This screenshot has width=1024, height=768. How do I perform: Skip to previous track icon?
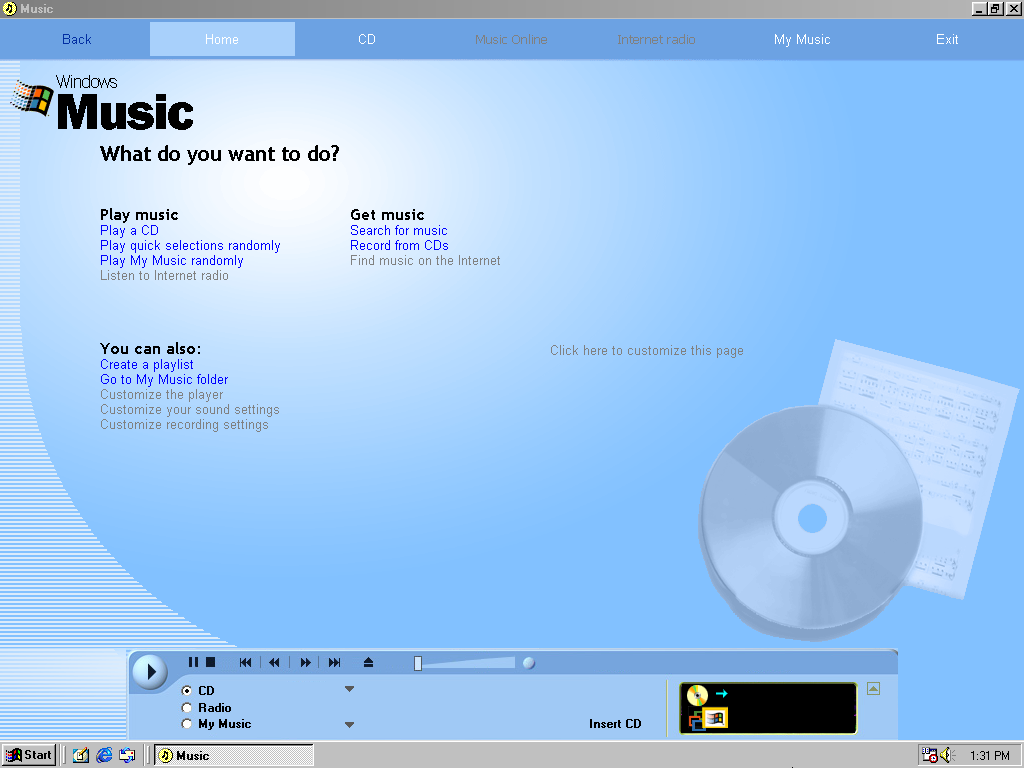tap(245, 662)
